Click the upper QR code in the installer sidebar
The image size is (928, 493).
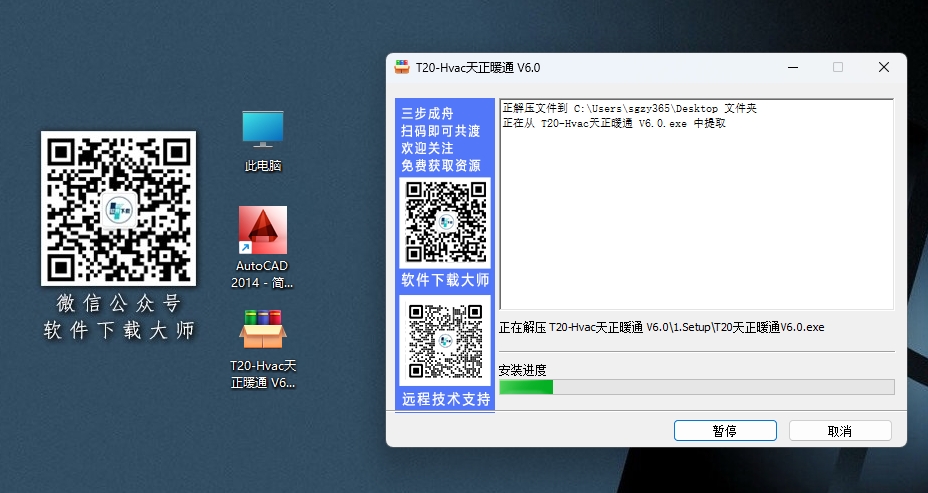(x=446, y=223)
